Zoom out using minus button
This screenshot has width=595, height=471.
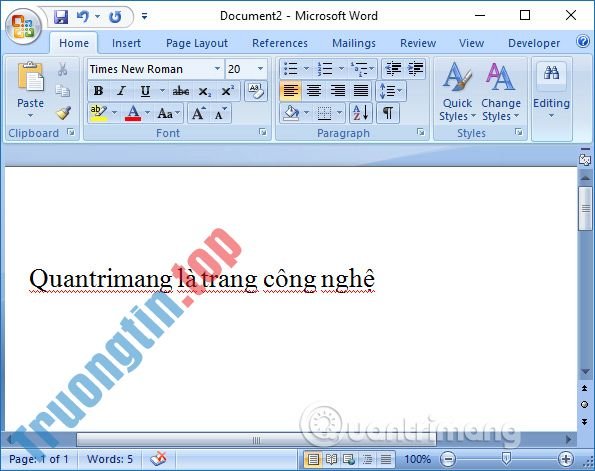click(448, 459)
